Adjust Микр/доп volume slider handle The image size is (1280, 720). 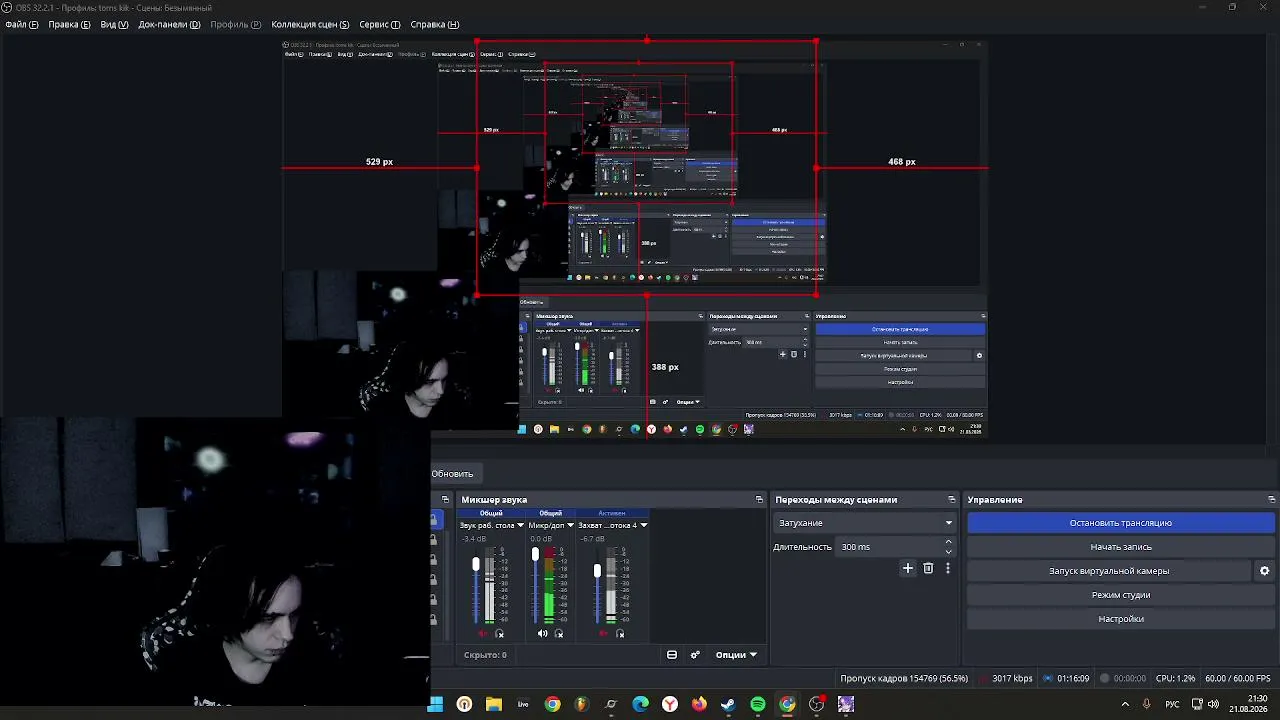(536, 554)
